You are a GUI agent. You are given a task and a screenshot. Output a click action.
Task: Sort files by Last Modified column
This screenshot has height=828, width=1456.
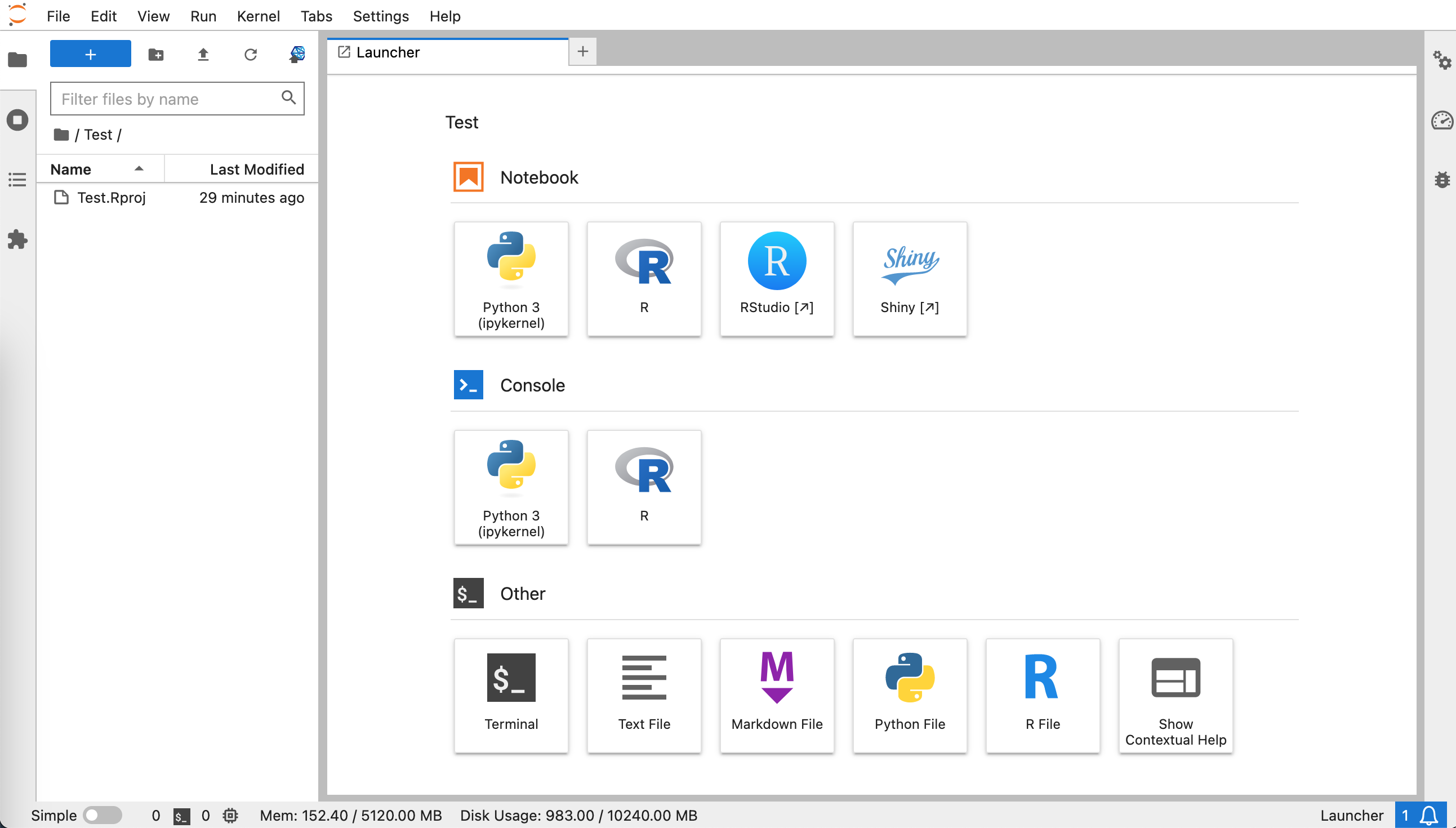click(242, 169)
